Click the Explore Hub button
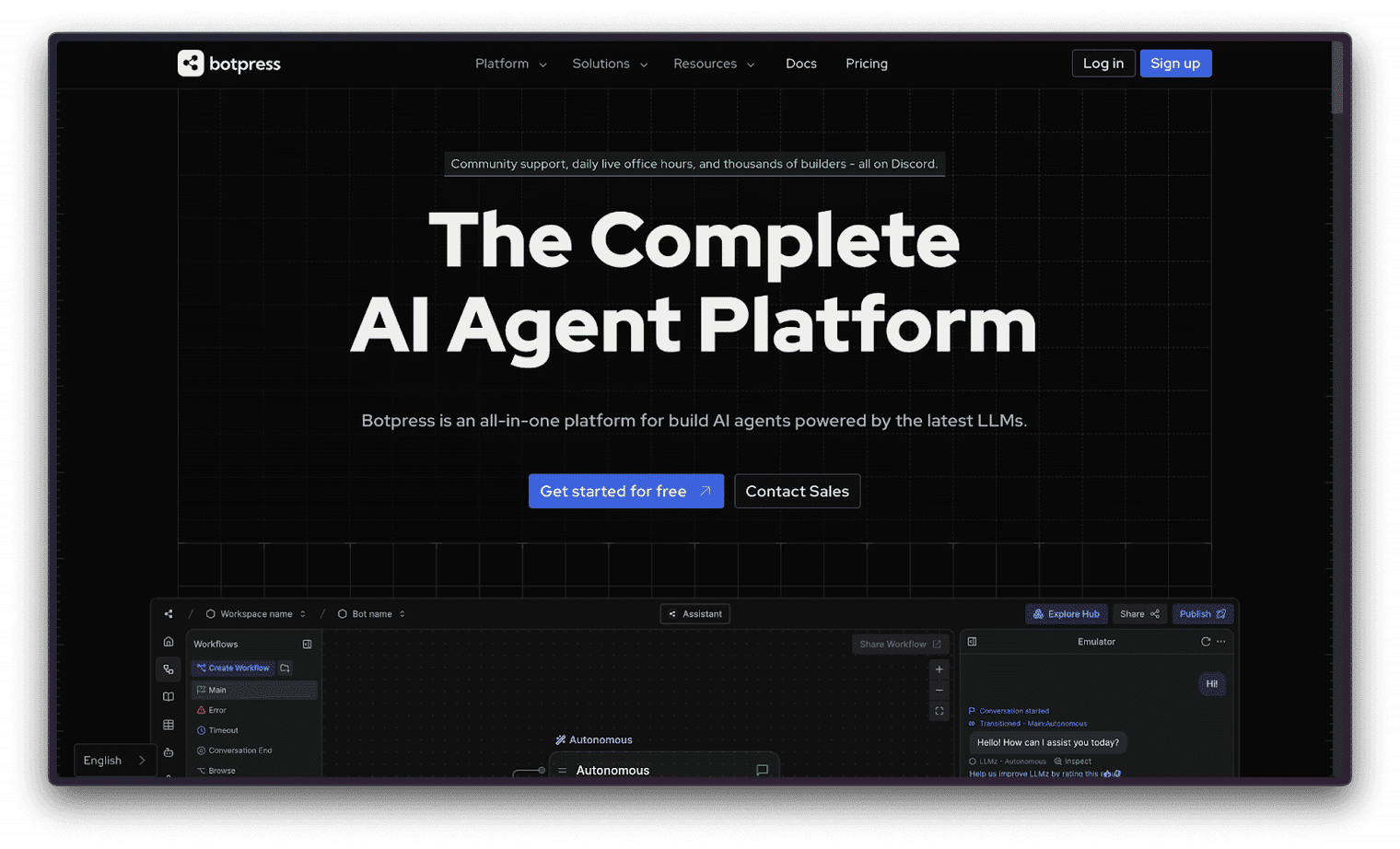The image size is (1400, 849). (1066, 613)
